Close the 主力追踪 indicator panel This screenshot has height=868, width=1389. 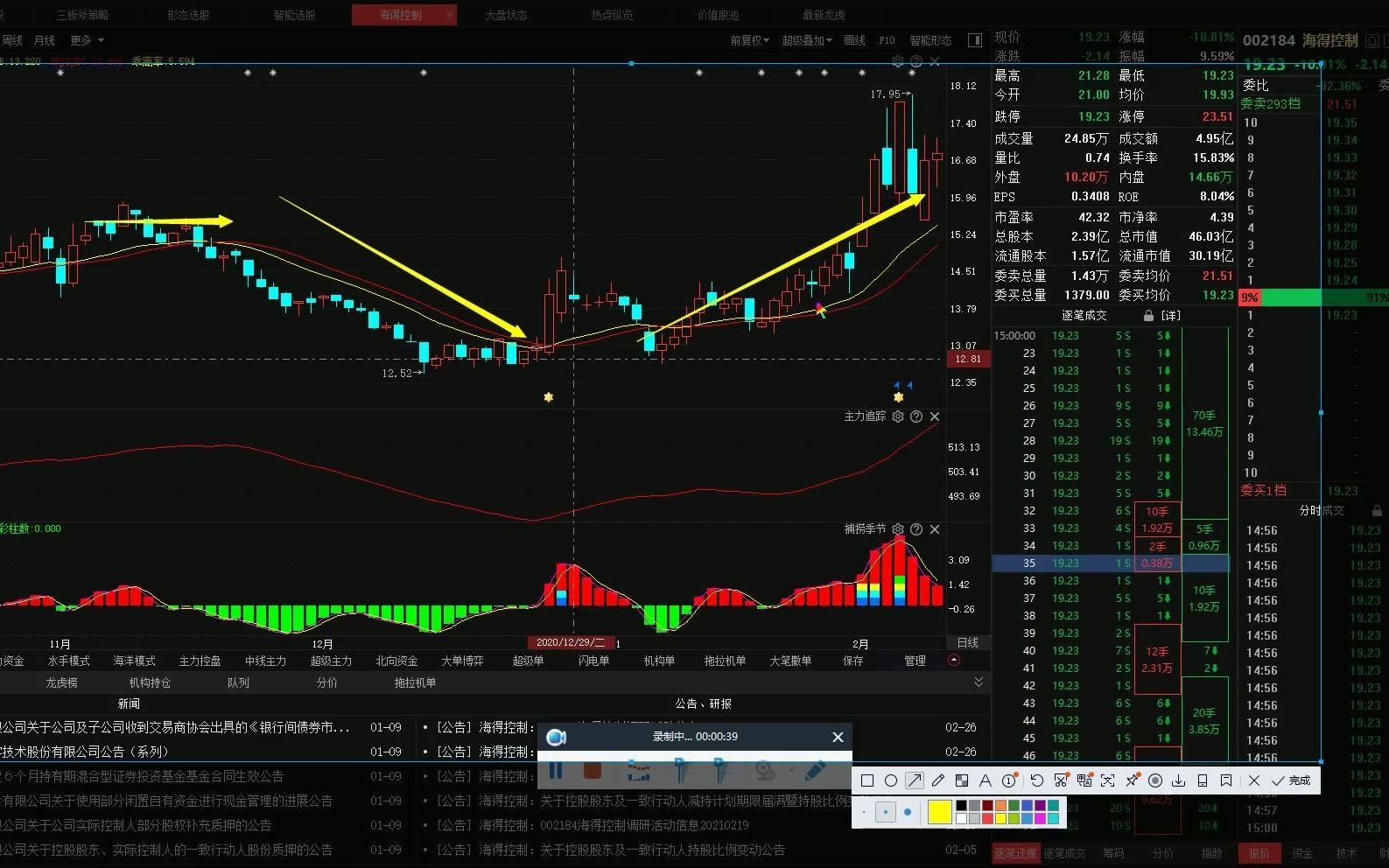tap(935, 416)
